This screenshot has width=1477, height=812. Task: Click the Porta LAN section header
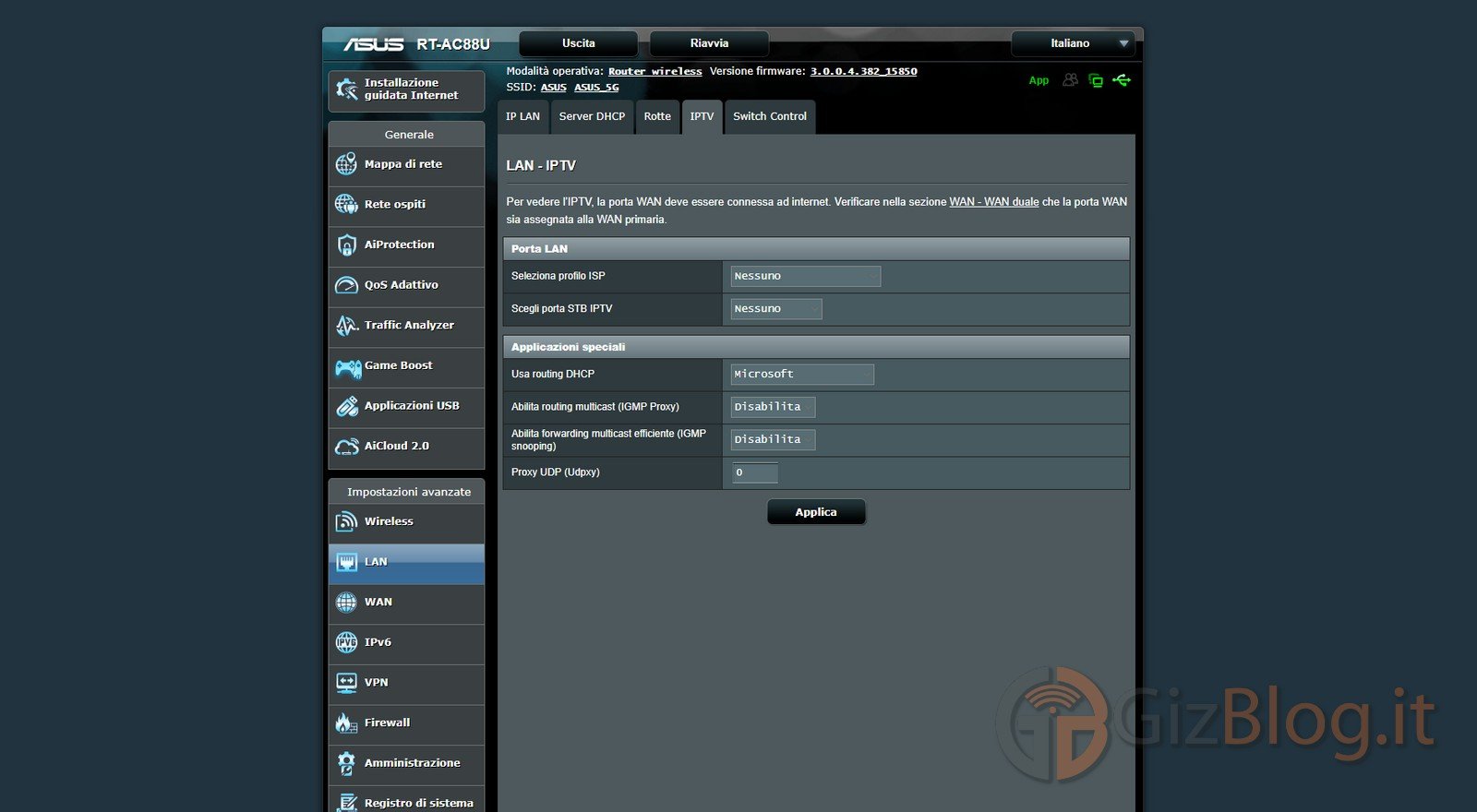[x=816, y=249]
